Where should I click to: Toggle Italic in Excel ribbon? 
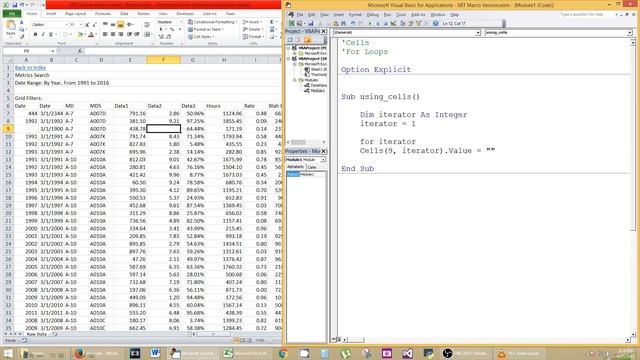point(43,34)
